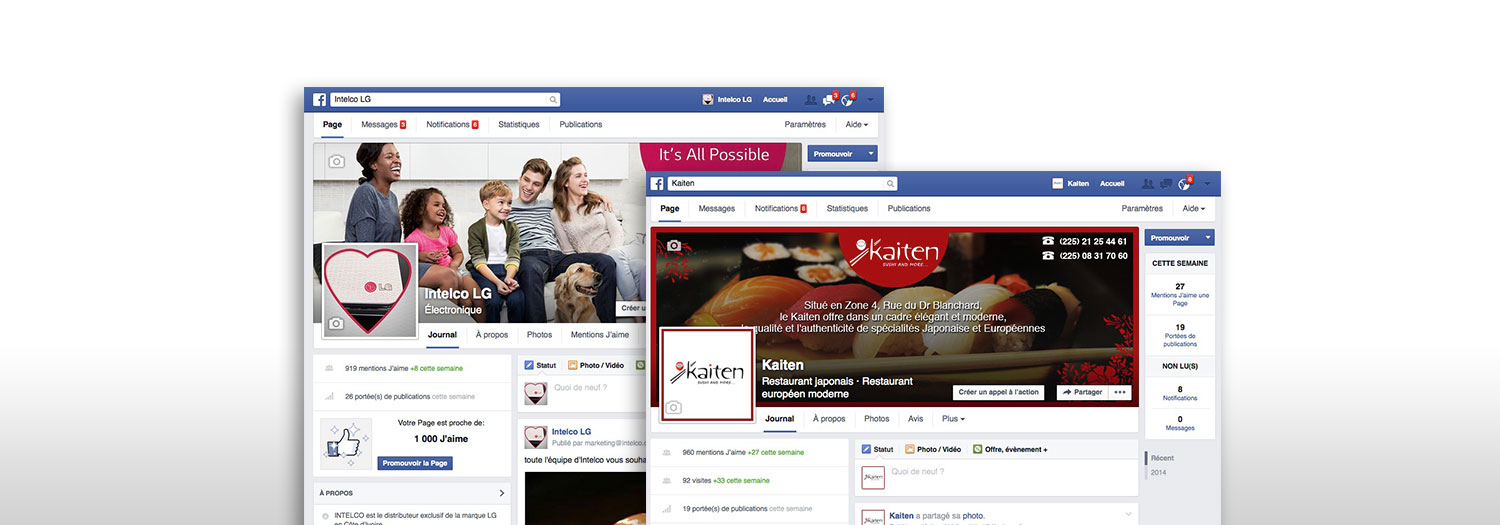Open Publications tab in Intelco LG window

pos(581,125)
